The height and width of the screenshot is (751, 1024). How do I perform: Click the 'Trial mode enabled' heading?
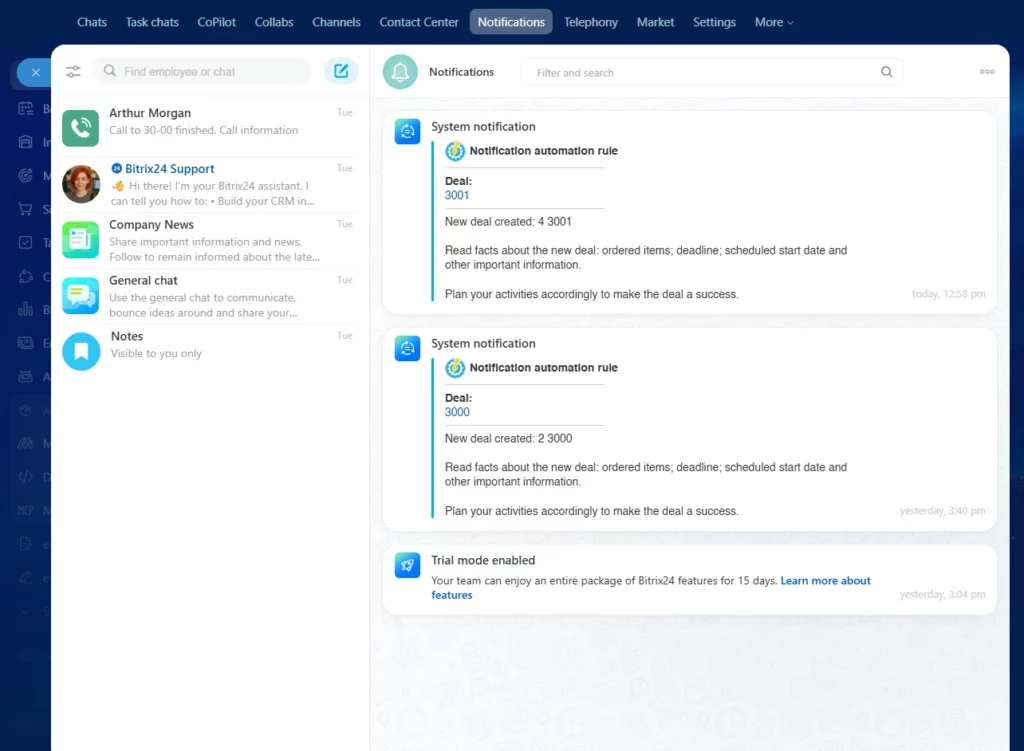pyautogui.click(x=483, y=560)
